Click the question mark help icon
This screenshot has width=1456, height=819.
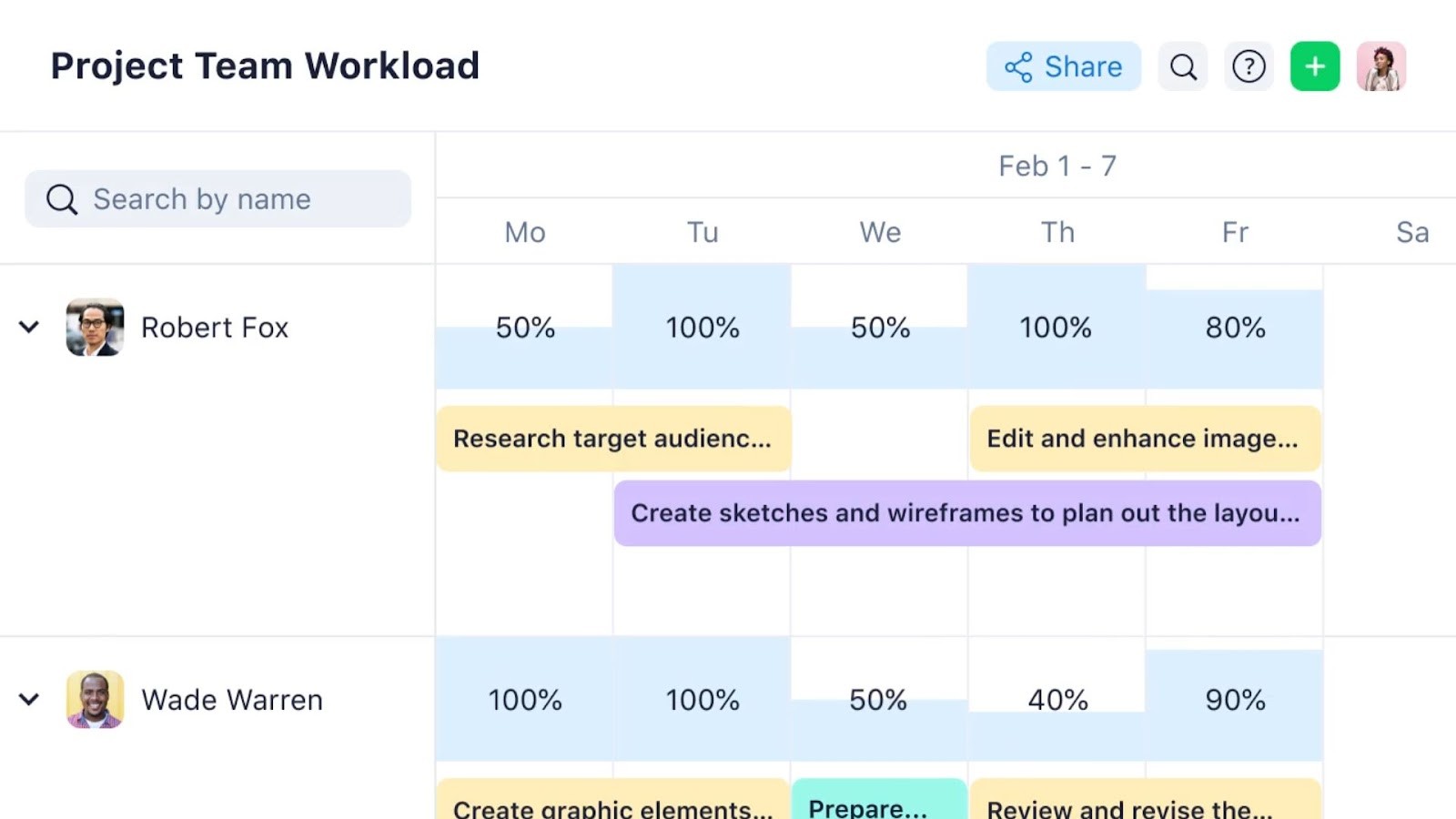pos(1249,66)
